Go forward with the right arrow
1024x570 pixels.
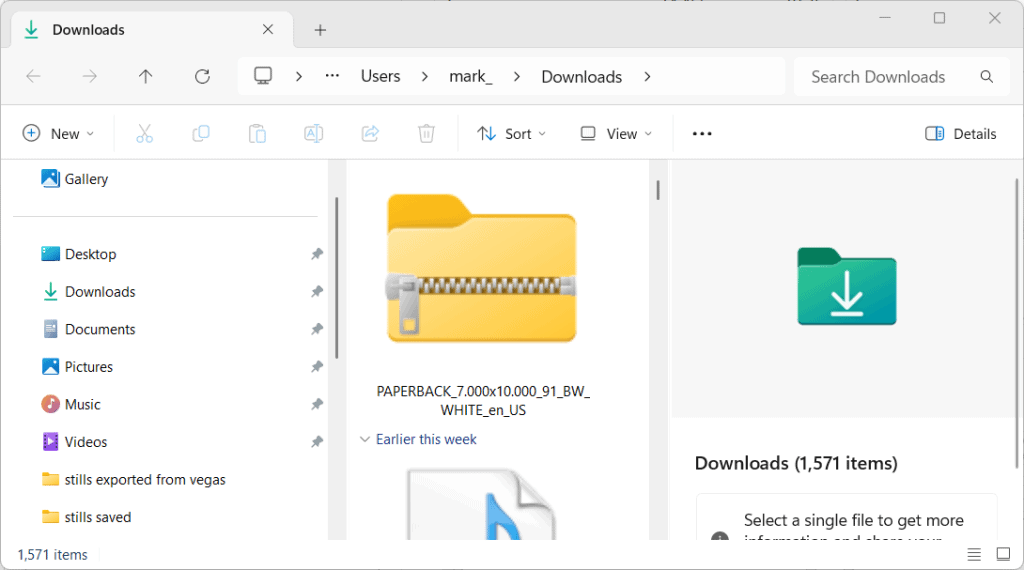[89, 76]
